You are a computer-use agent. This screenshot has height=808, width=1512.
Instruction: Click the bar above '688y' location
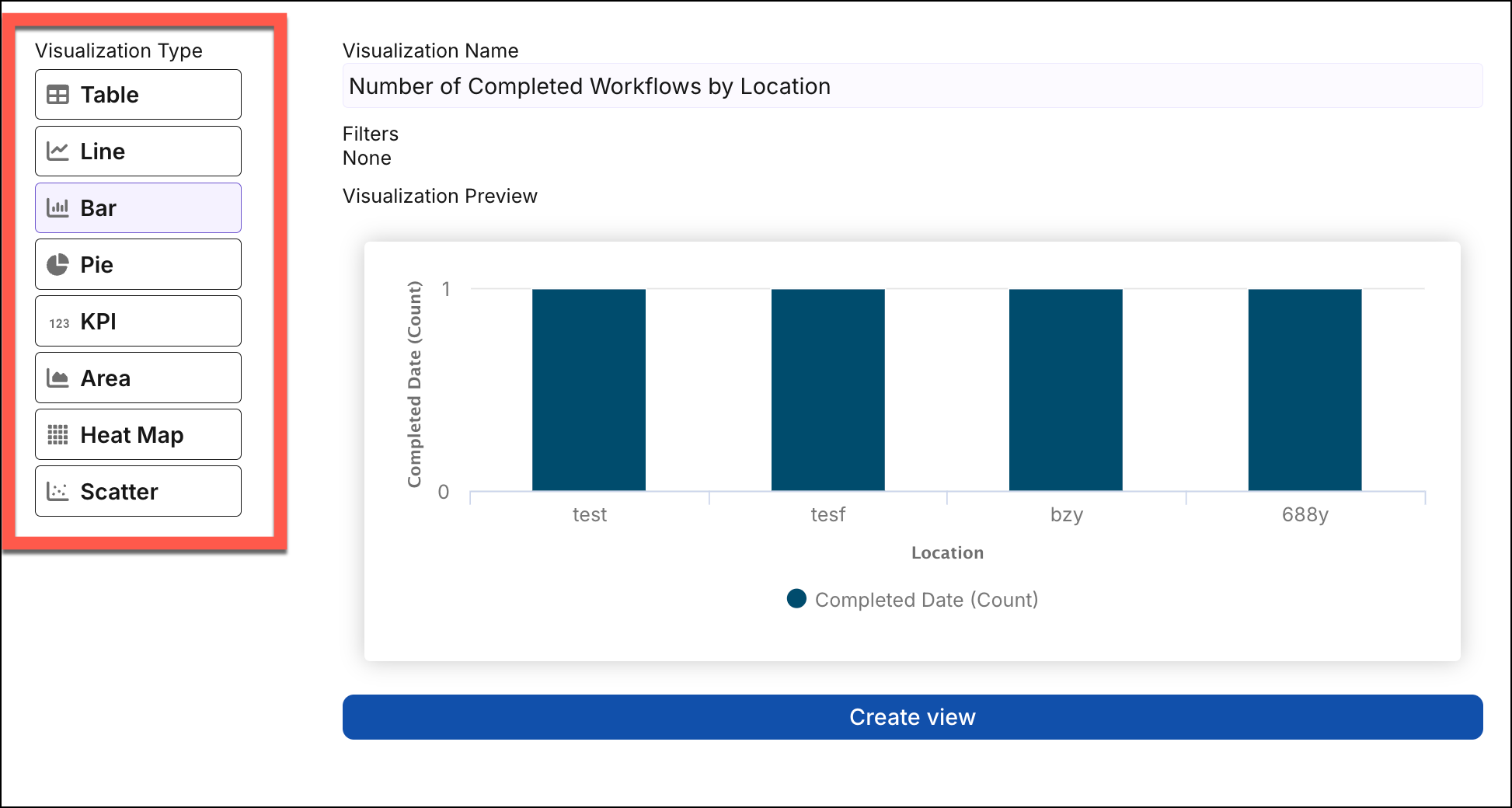point(1305,390)
